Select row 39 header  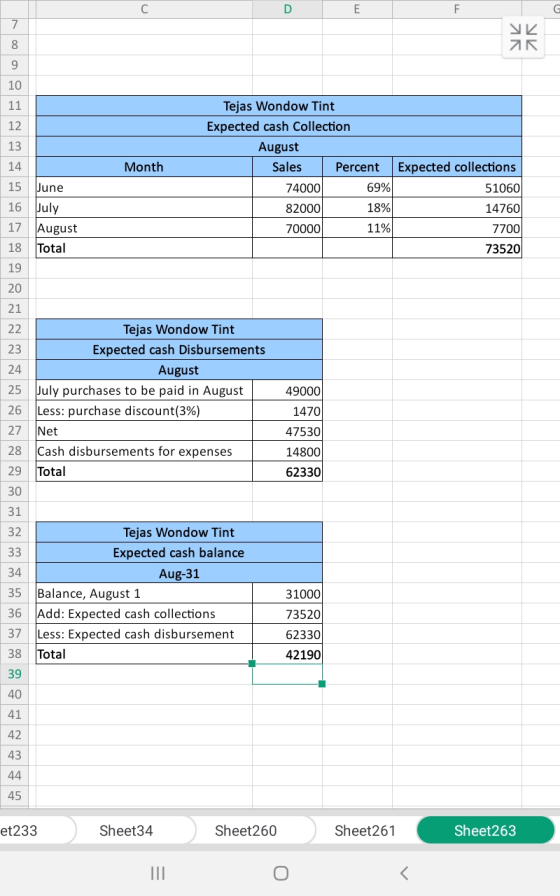pyautogui.click(x=14, y=674)
